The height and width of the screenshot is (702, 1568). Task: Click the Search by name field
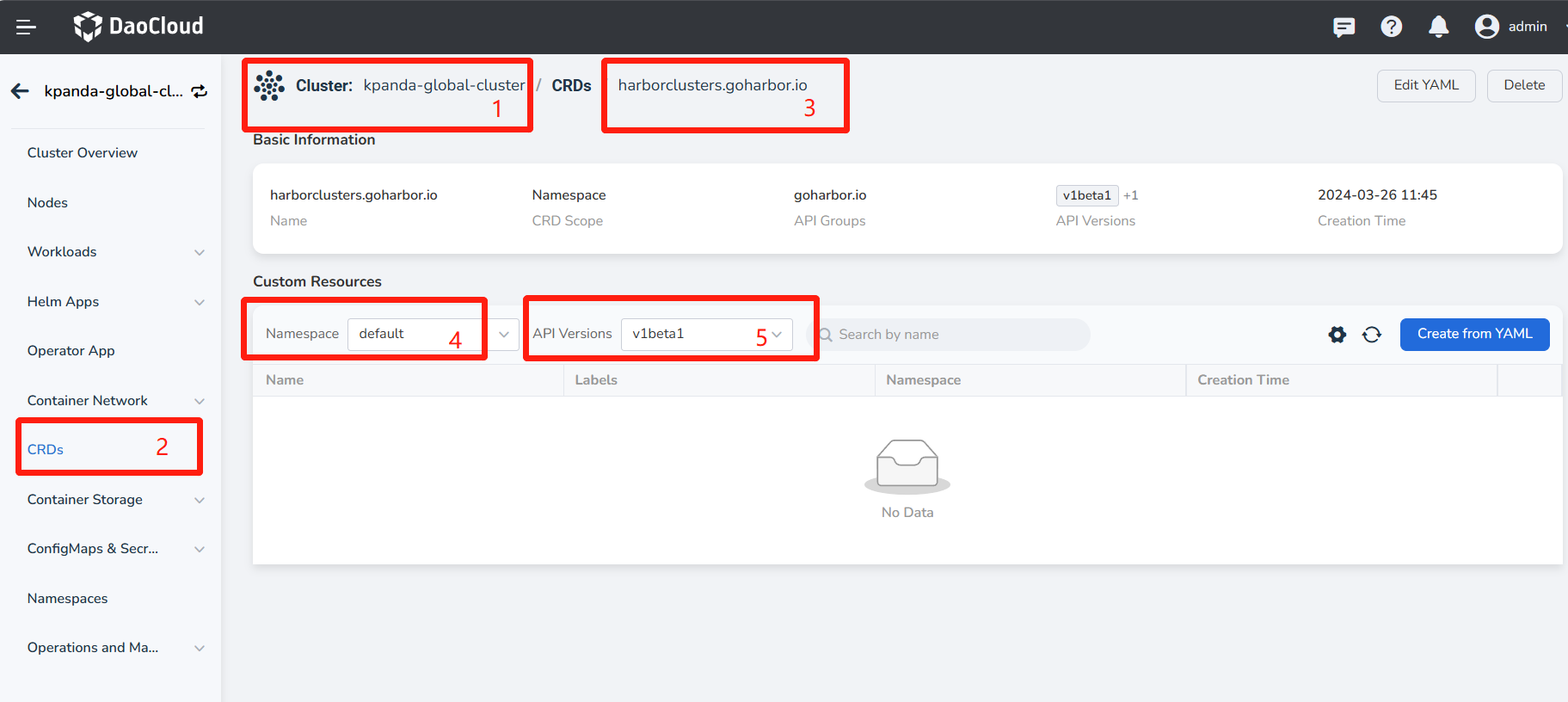pyautogui.click(x=955, y=335)
